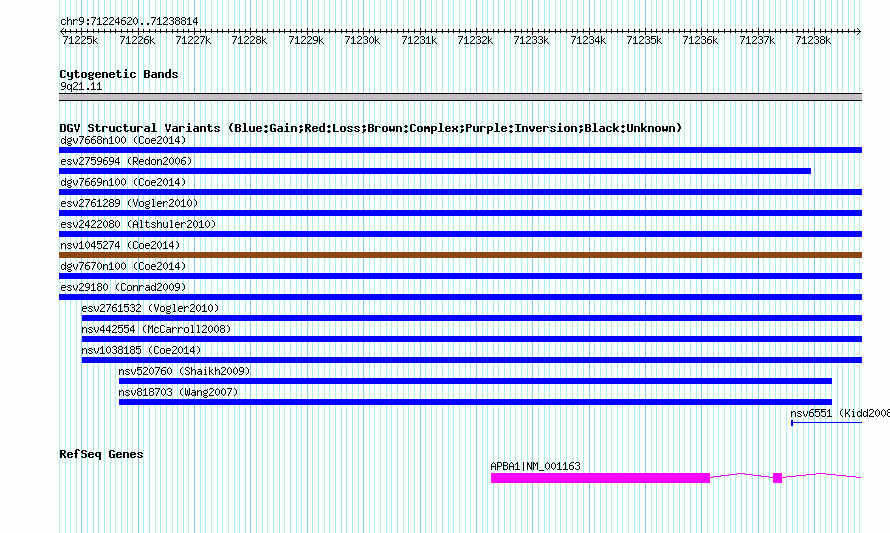
Task: Click the 71233k ruler tick label
Action: pos(531,40)
